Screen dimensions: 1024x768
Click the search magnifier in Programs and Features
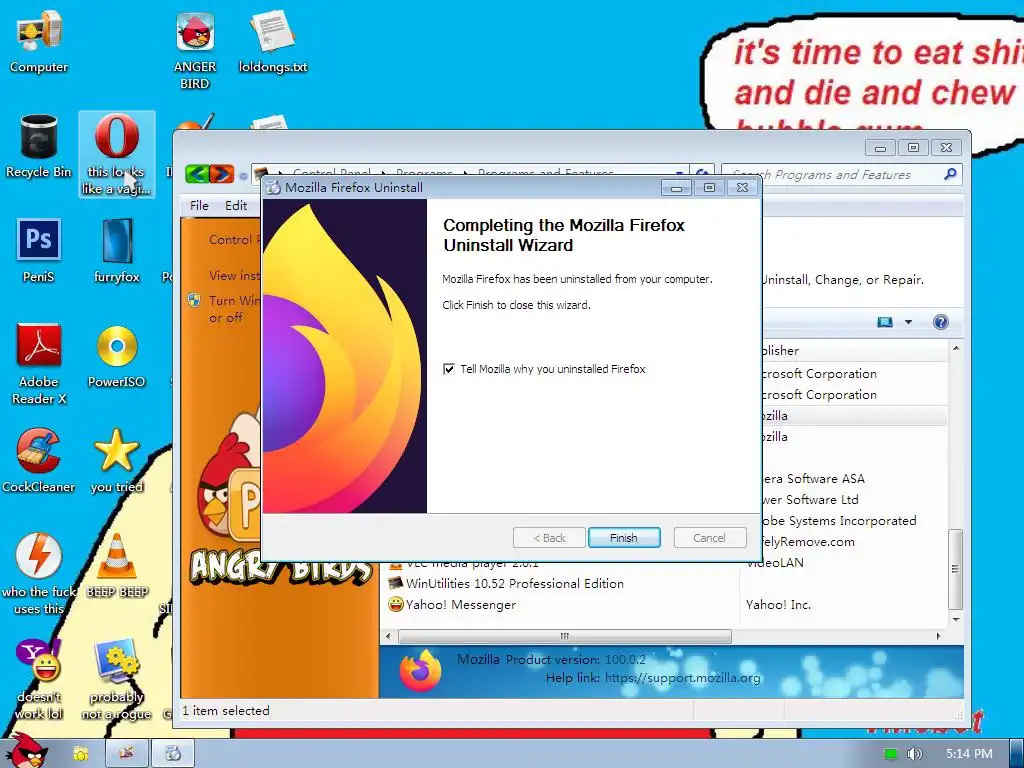(x=950, y=174)
